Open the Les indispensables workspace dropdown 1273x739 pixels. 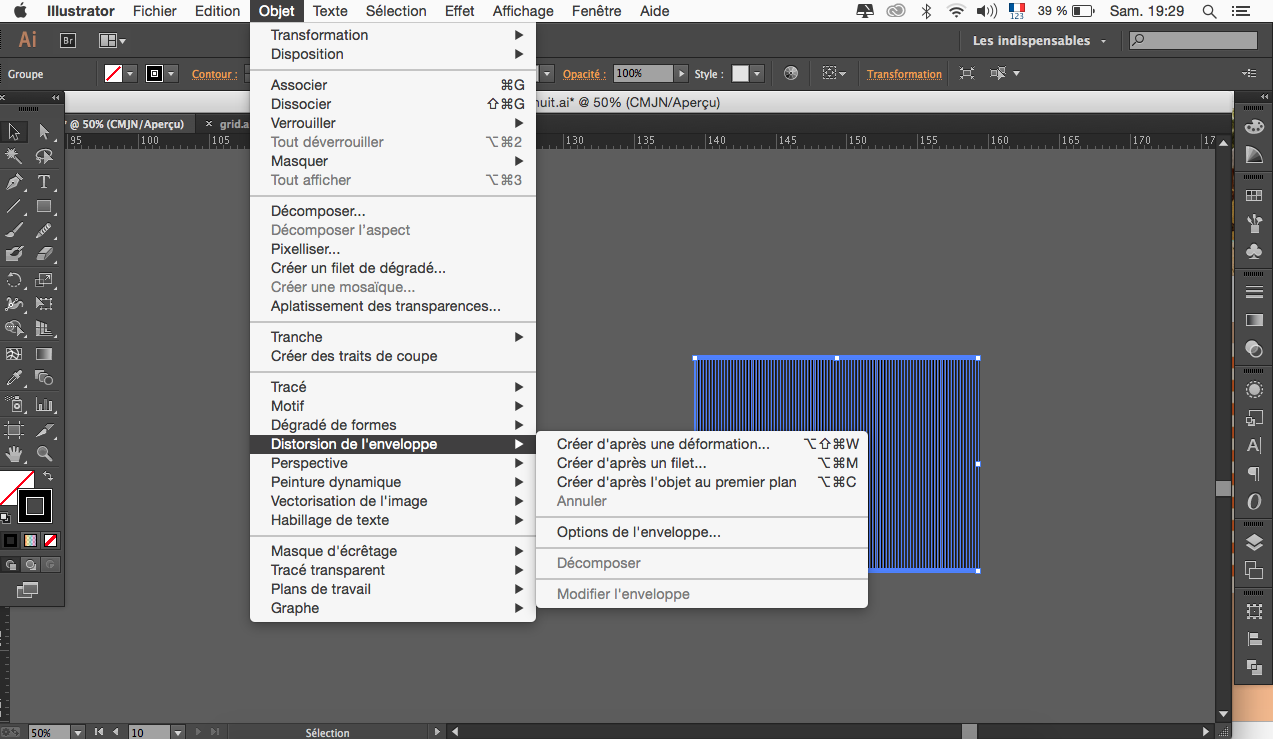[1039, 41]
